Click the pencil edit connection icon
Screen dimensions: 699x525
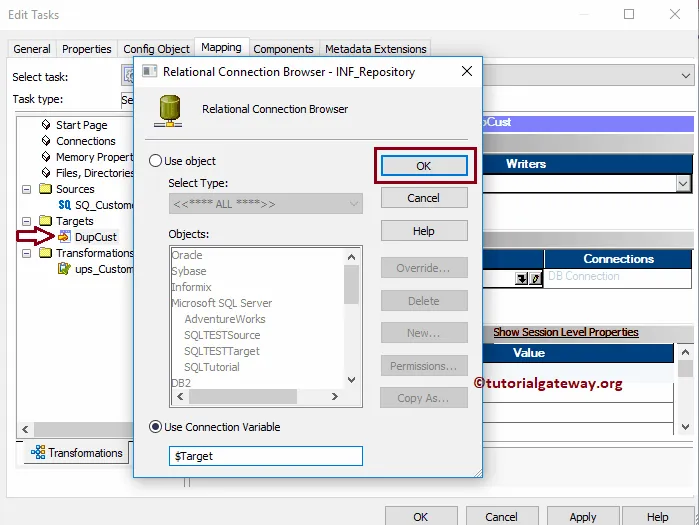[x=535, y=279]
